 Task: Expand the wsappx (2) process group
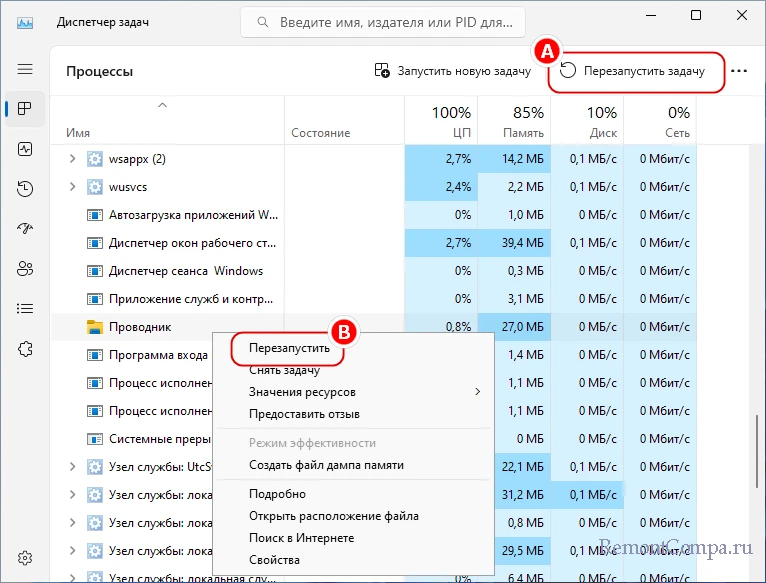(x=72, y=158)
